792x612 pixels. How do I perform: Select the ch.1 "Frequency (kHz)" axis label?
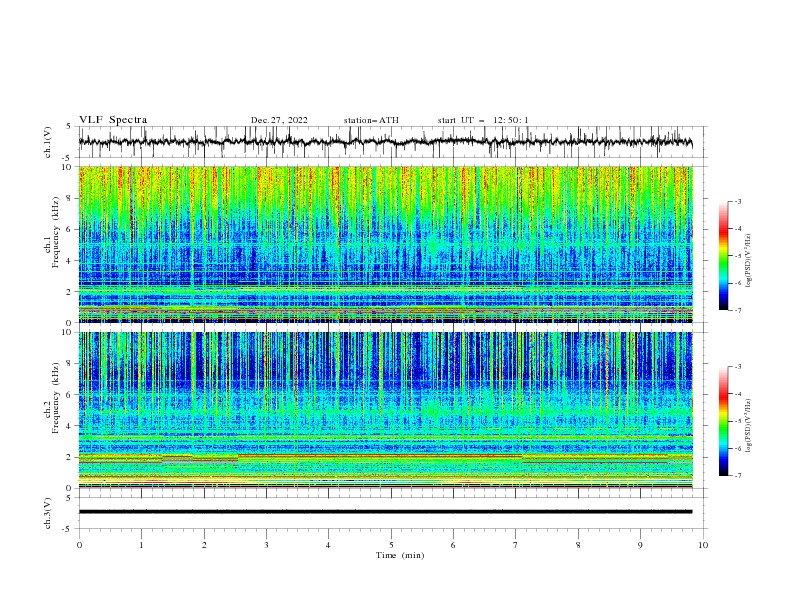(56, 233)
